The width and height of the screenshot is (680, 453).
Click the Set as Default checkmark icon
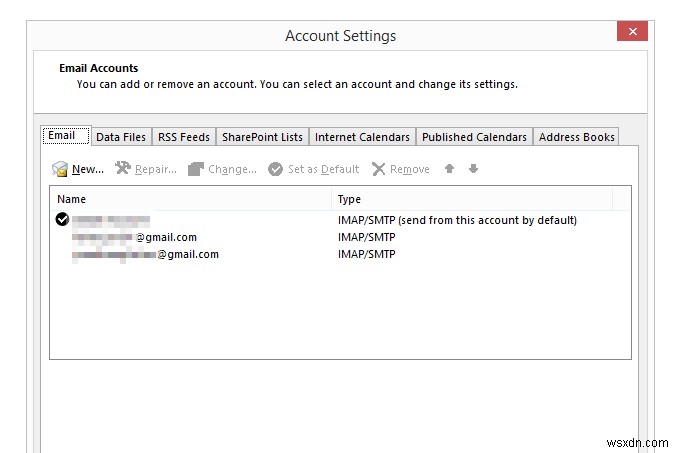pos(276,169)
